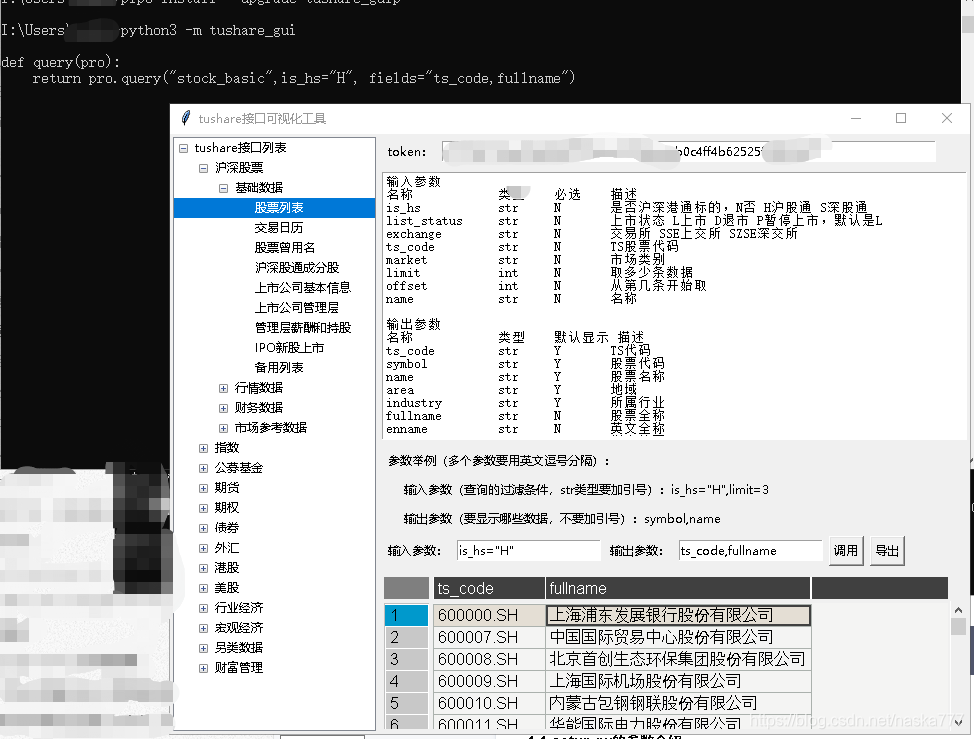
Task: Expand the 债券 tree node
Action: [x=203, y=528]
